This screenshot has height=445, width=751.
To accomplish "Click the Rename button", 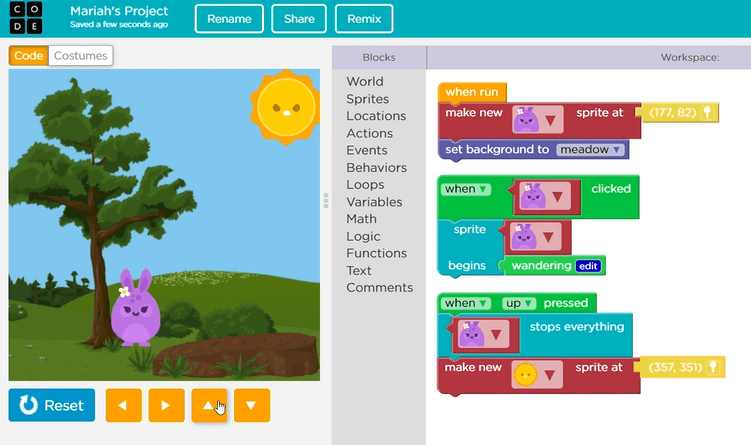I will 229,19.
